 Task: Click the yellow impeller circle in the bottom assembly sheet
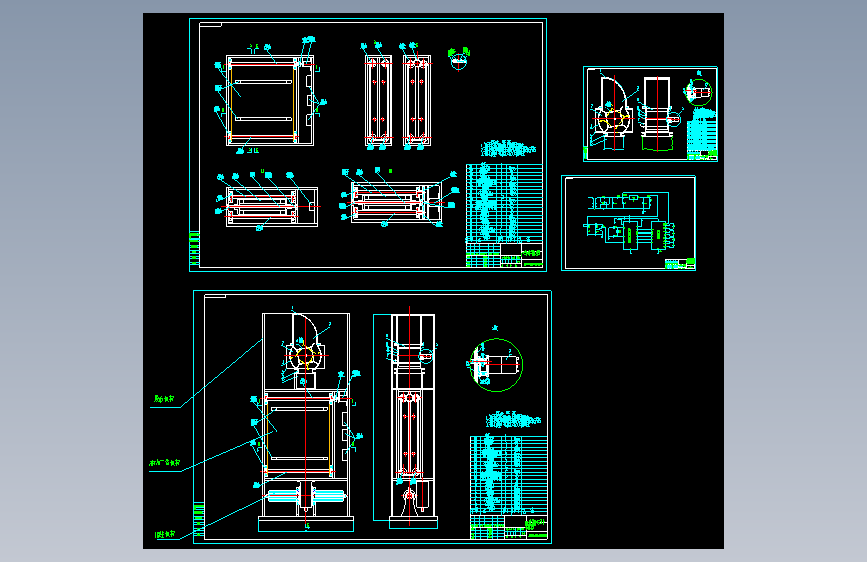tap(305, 356)
